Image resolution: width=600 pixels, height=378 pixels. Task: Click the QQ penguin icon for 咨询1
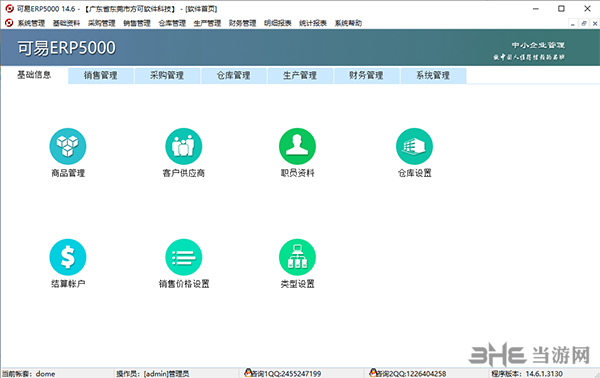[x=248, y=373]
